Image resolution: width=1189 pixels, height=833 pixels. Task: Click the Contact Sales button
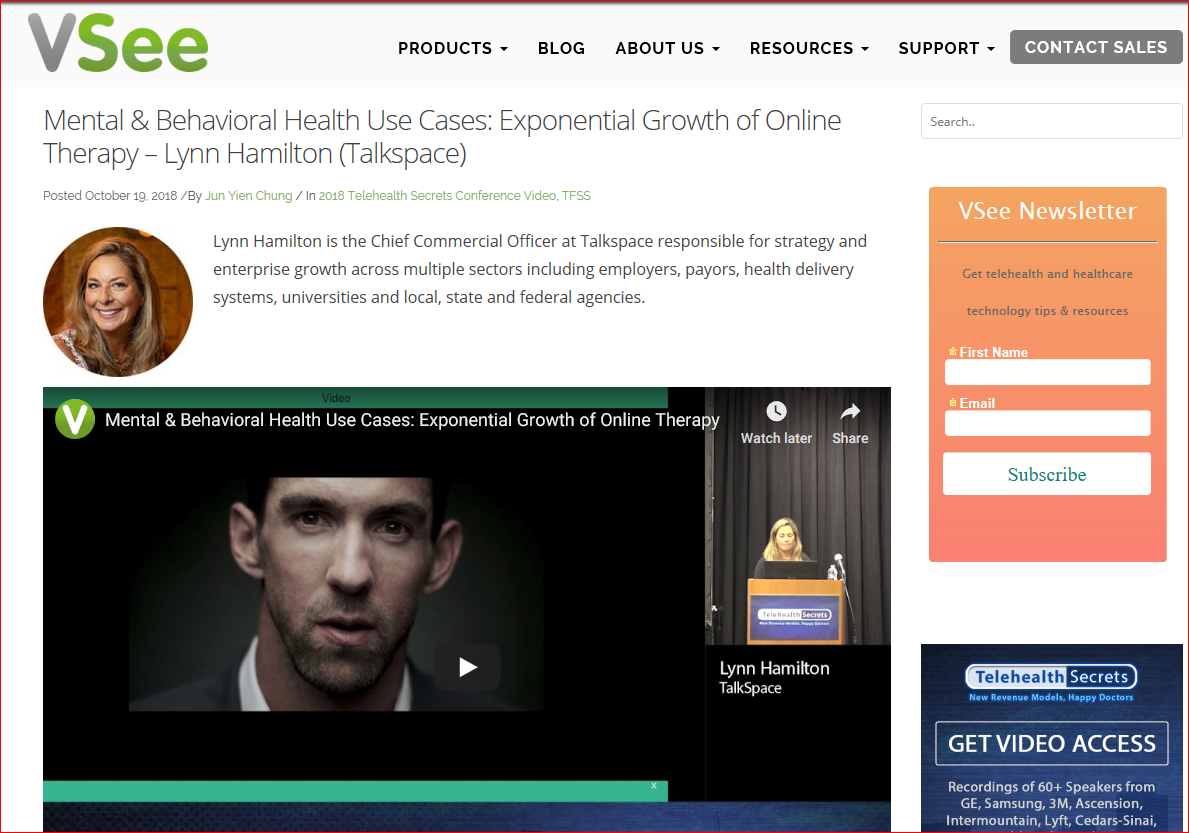click(x=1096, y=47)
